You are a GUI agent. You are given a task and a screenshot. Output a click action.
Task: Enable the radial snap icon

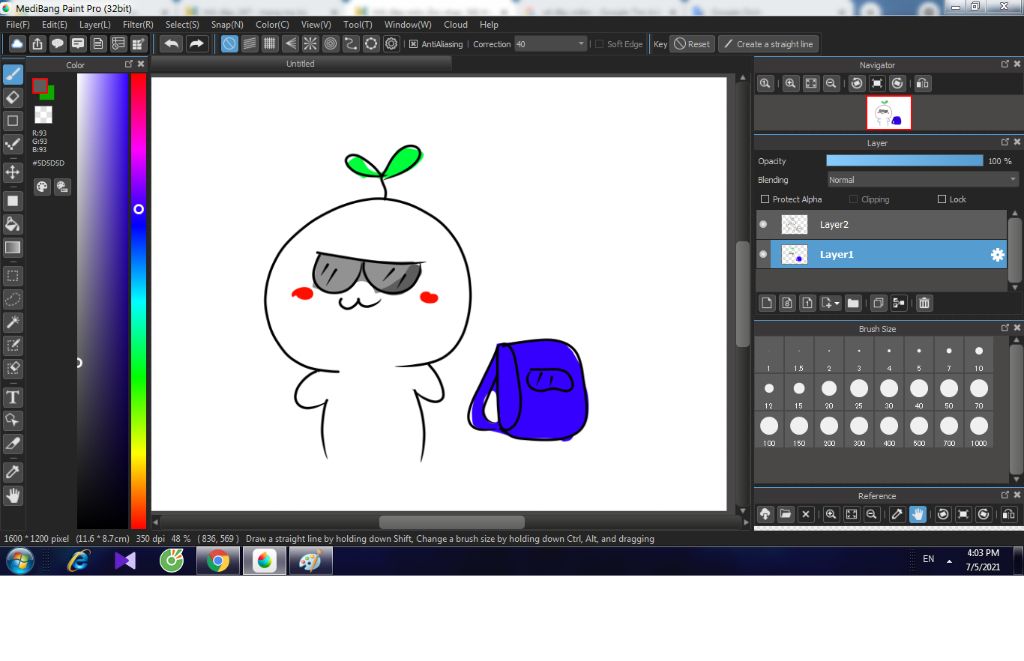click(x=310, y=44)
